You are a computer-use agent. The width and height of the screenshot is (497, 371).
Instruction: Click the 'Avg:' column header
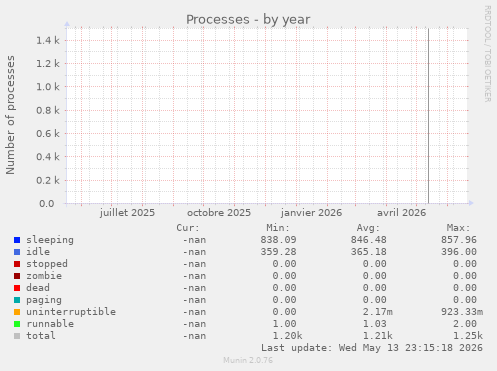[368, 228]
